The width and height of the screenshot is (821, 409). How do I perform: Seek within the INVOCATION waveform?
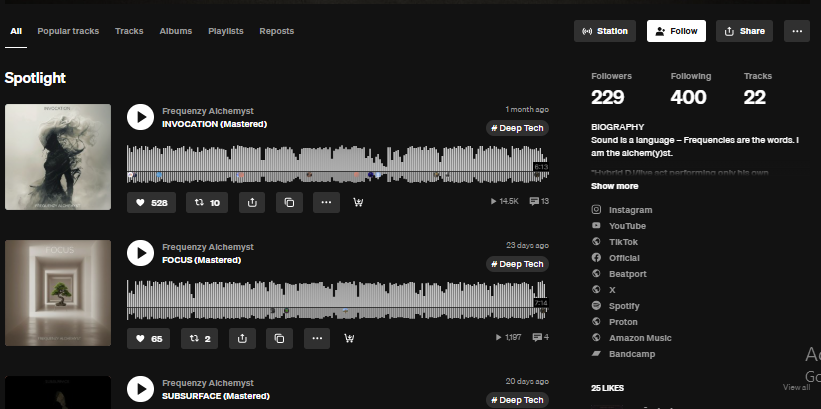click(x=330, y=163)
